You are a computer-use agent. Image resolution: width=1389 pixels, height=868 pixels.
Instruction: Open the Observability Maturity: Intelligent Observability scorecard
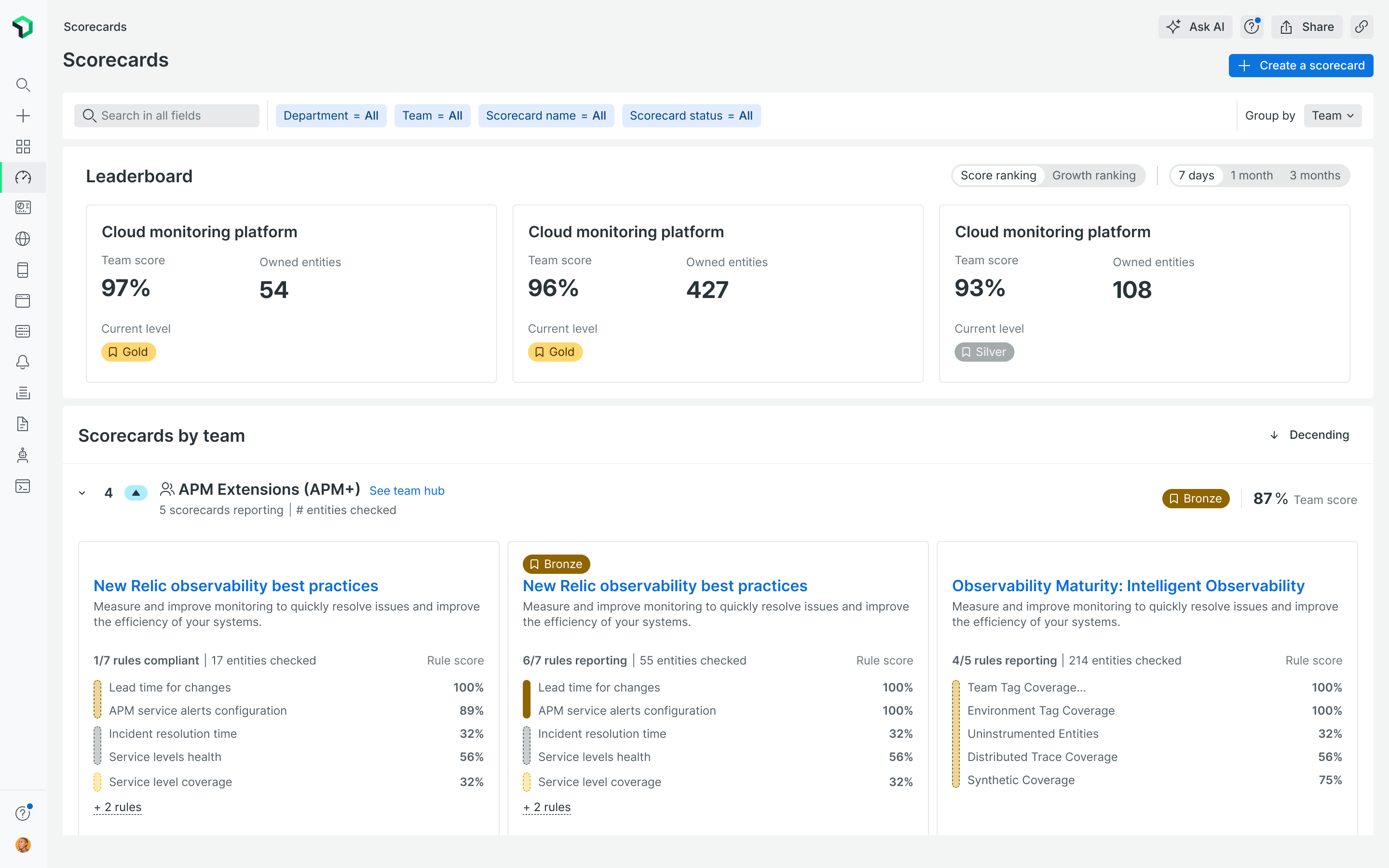click(1128, 585)
